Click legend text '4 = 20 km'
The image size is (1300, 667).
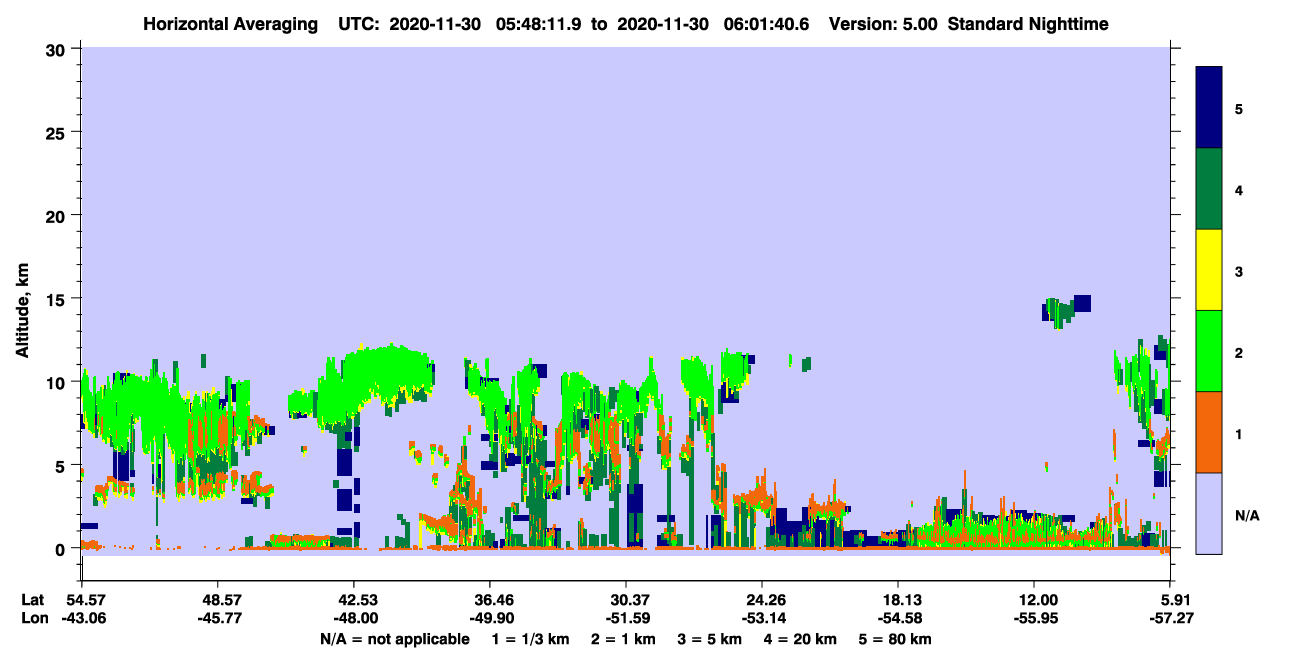coord(801,639)
